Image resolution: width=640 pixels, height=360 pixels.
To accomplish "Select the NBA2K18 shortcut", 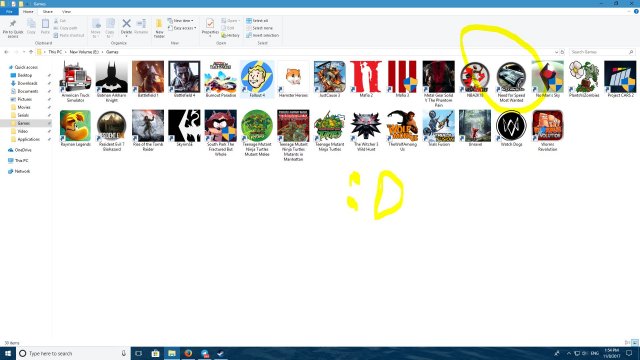I will coord(475,79).
